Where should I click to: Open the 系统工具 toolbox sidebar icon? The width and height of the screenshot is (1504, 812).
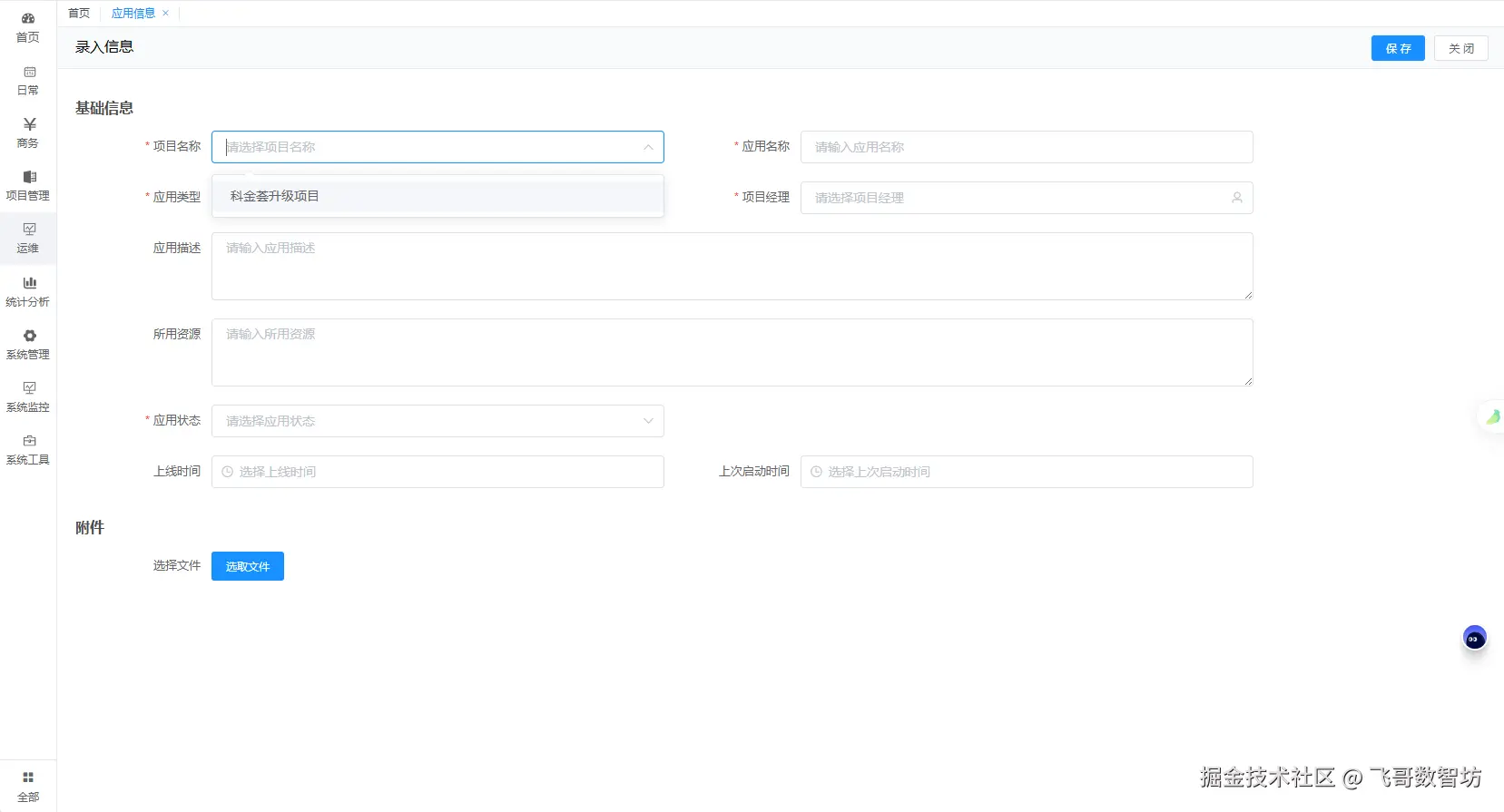pyautogui.click(x=29, y=441)
